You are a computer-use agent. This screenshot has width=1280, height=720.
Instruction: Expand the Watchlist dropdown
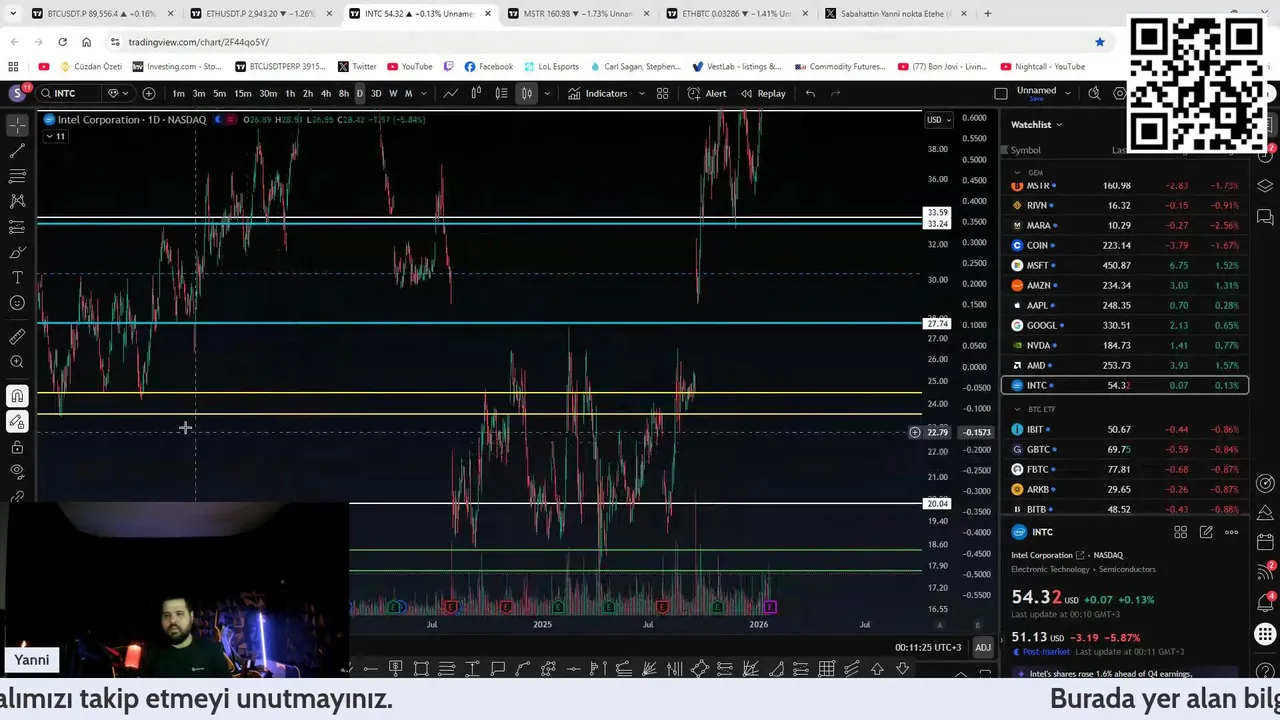click(x=1036, y=124)
